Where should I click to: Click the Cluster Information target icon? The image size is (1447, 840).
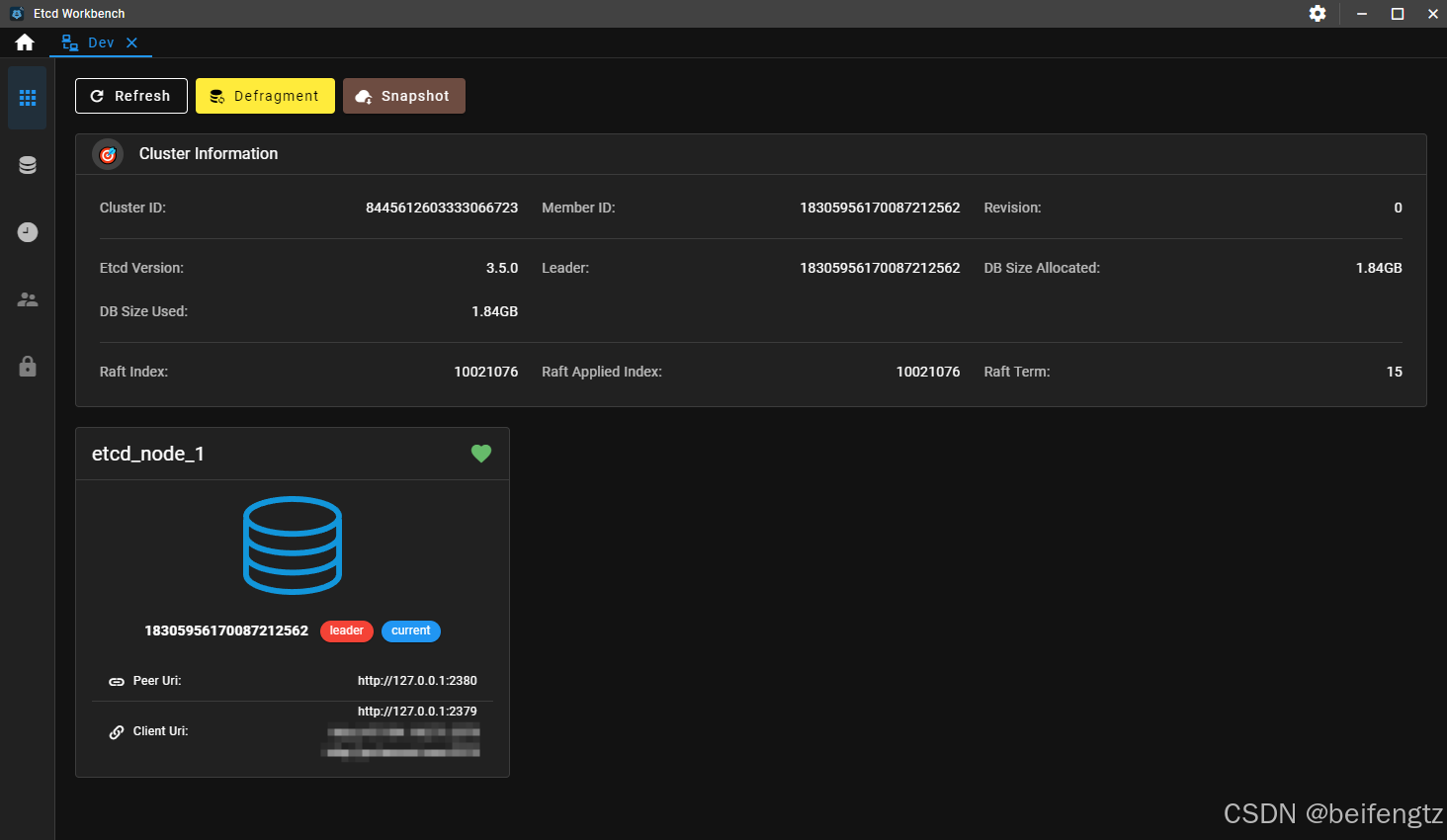click(x=108, y=154)
